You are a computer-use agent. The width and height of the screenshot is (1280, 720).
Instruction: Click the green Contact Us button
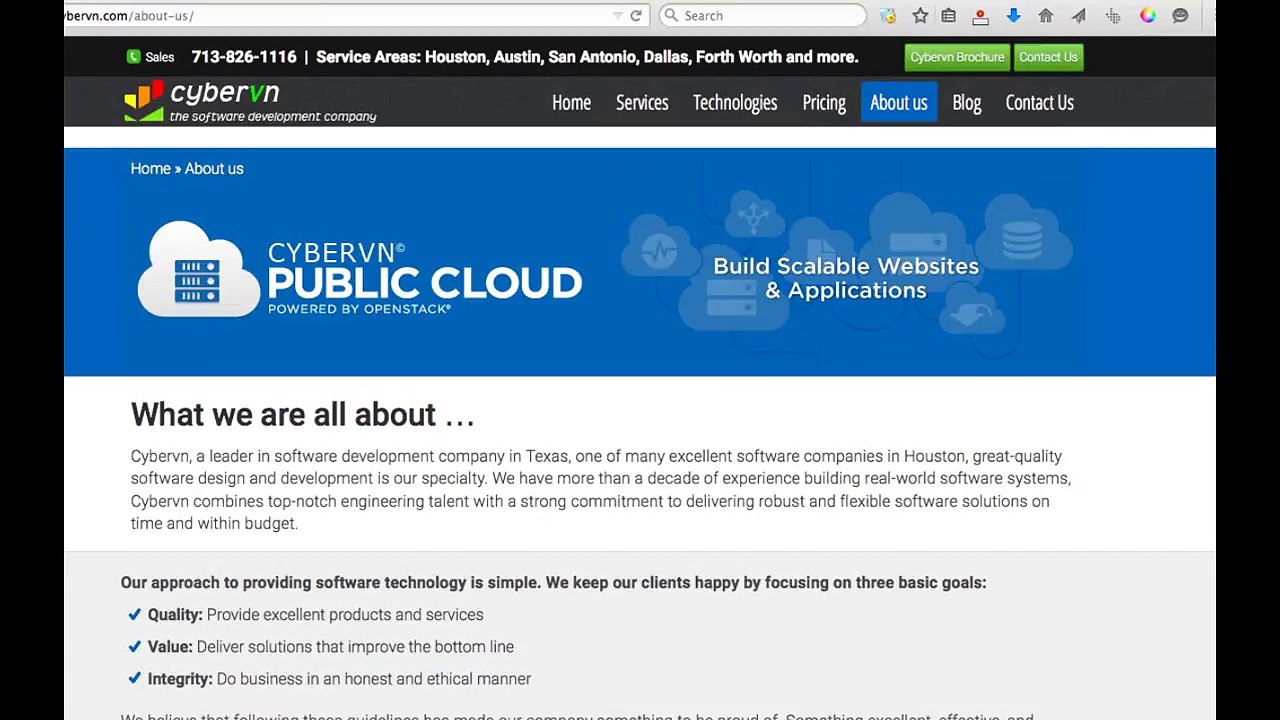(1048, 57)
